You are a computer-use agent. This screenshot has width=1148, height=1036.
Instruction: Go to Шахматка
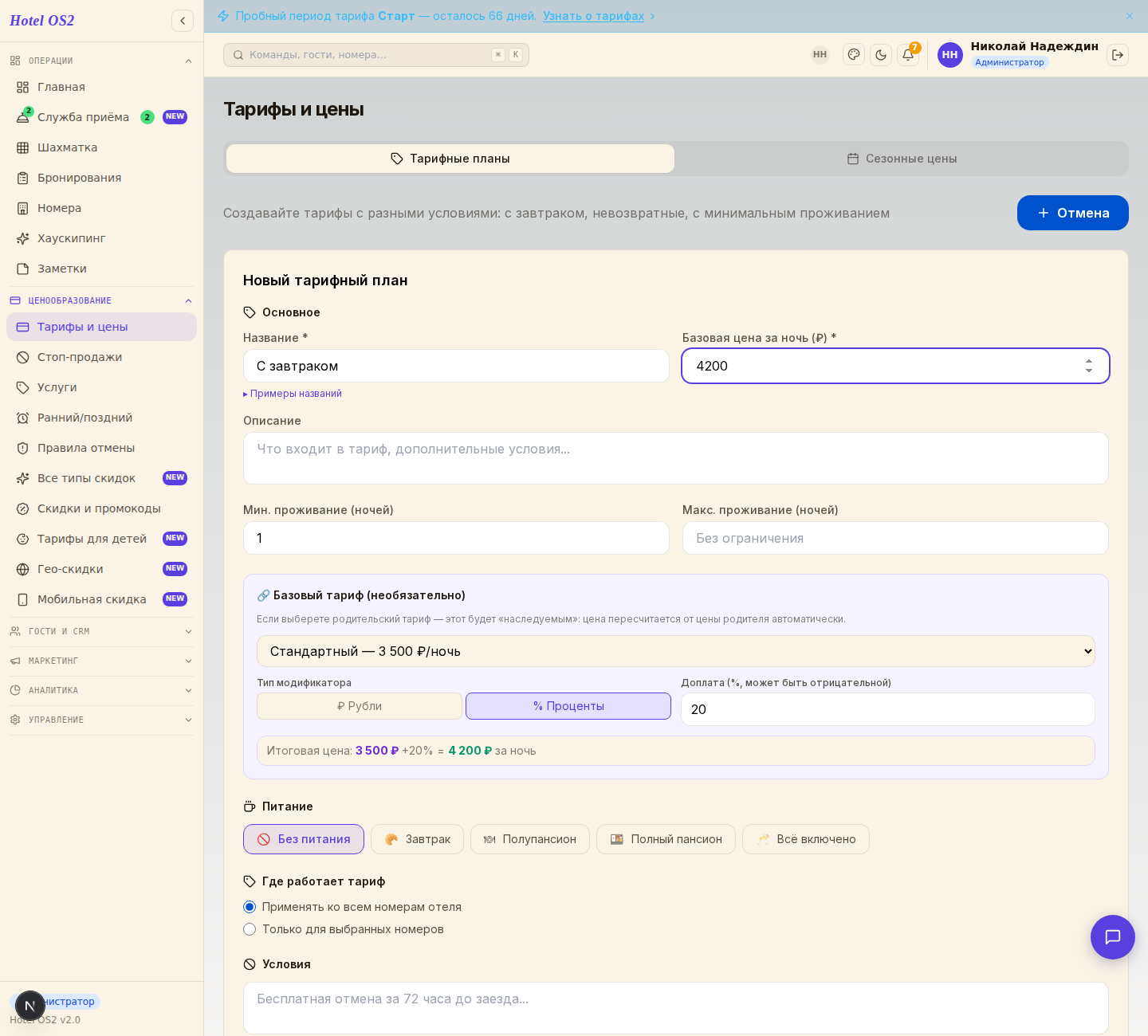[x=101, y=147]
